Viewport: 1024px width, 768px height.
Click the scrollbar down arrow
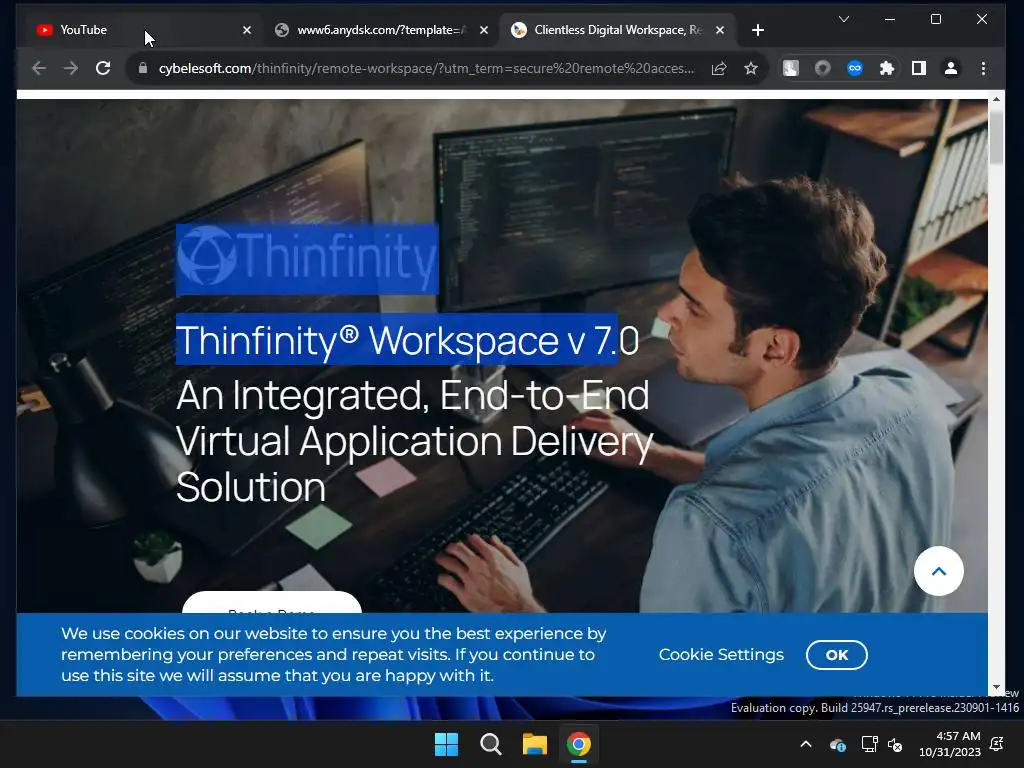996,687
